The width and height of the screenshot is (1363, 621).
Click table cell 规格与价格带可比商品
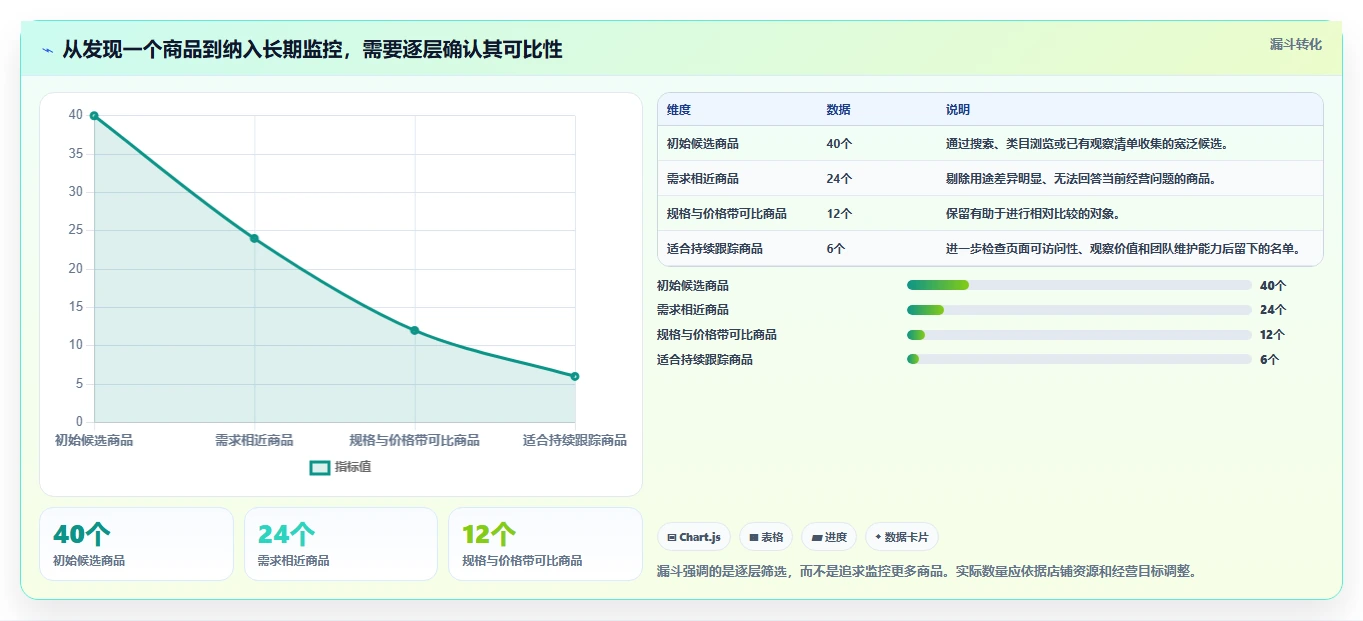coord(727,214)
